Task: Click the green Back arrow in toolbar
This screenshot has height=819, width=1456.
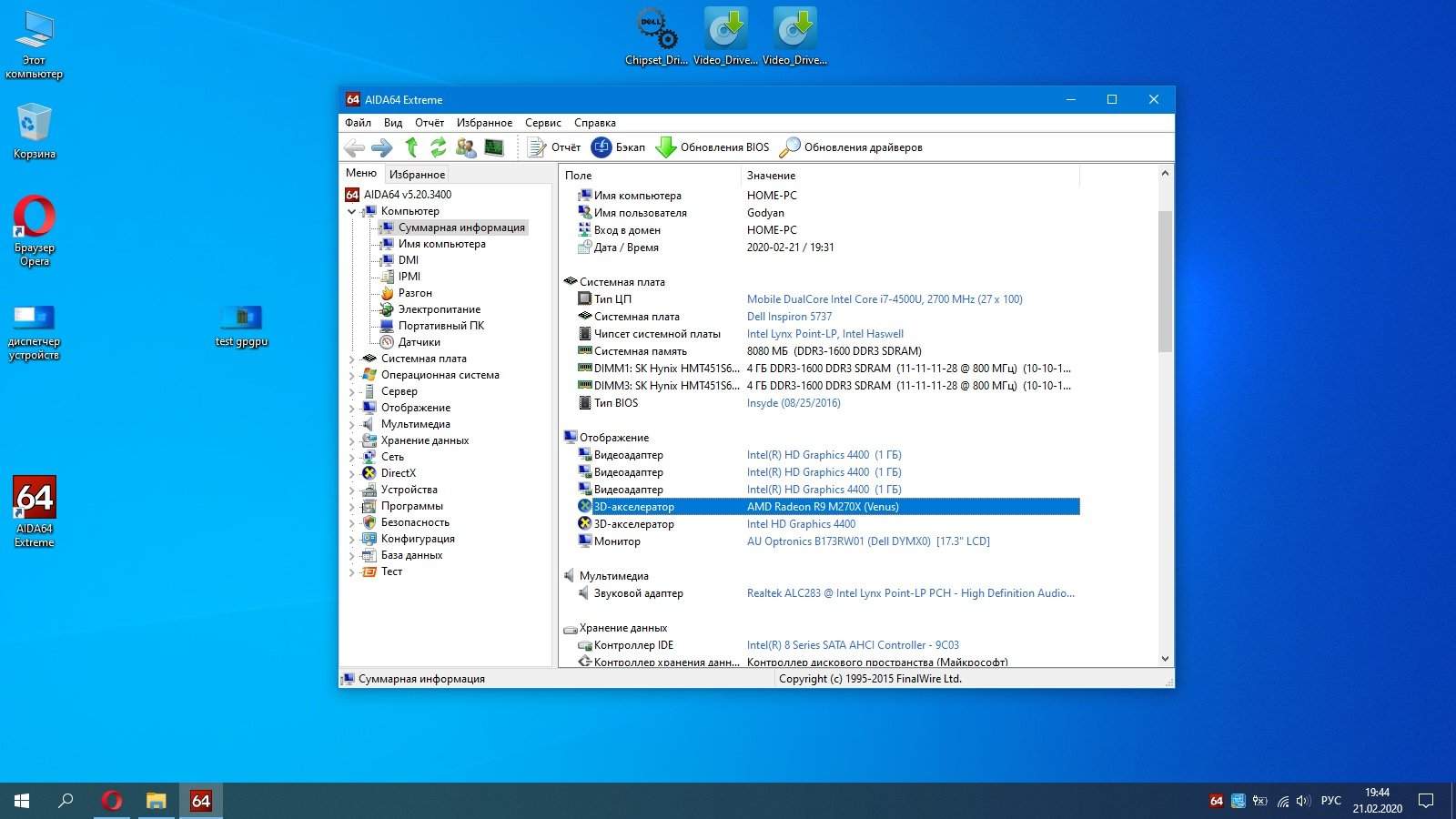Action: pos(354,147)
